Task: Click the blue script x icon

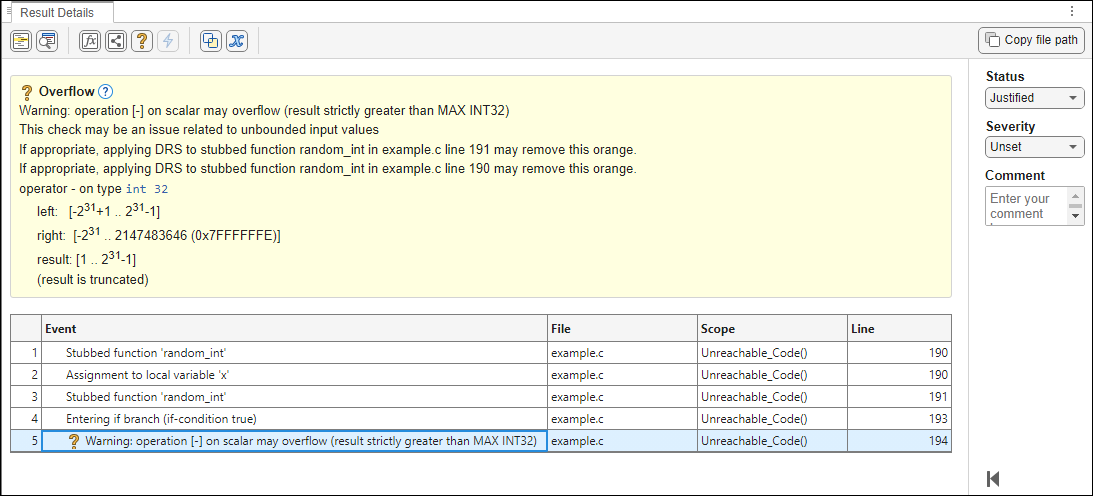Action: coord(236,41)
